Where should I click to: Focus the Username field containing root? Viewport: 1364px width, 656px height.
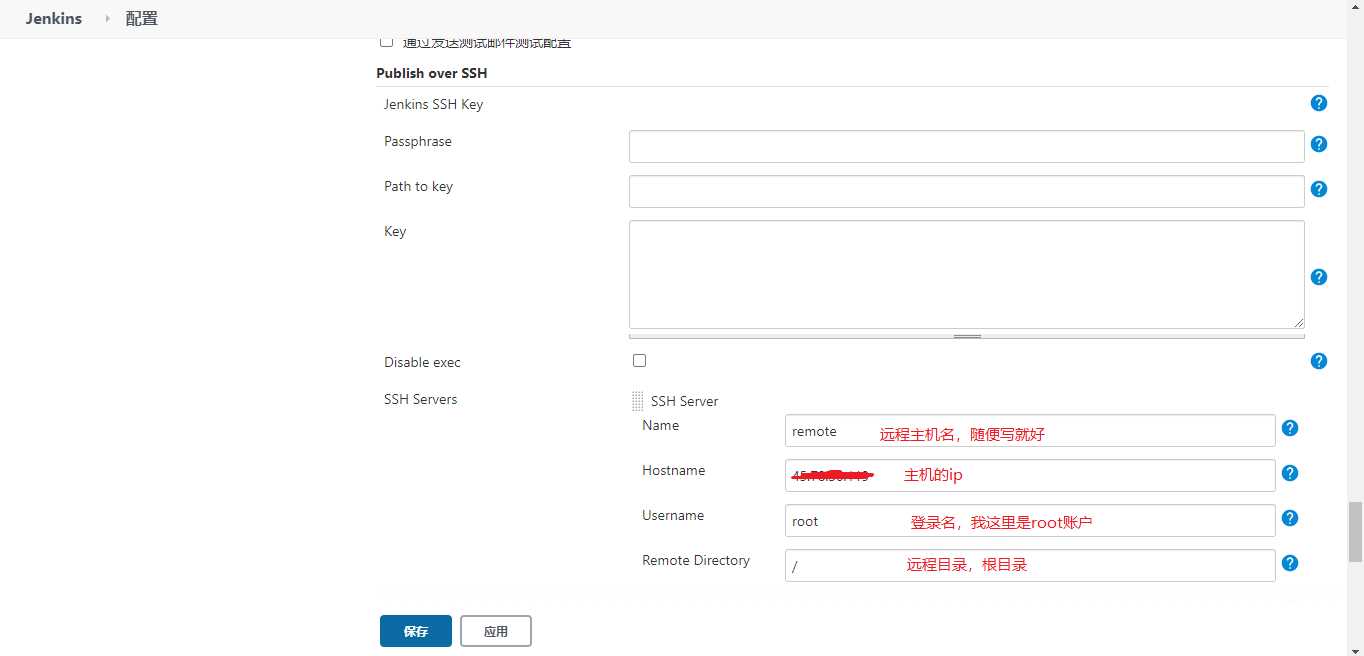coord(1030,520)
